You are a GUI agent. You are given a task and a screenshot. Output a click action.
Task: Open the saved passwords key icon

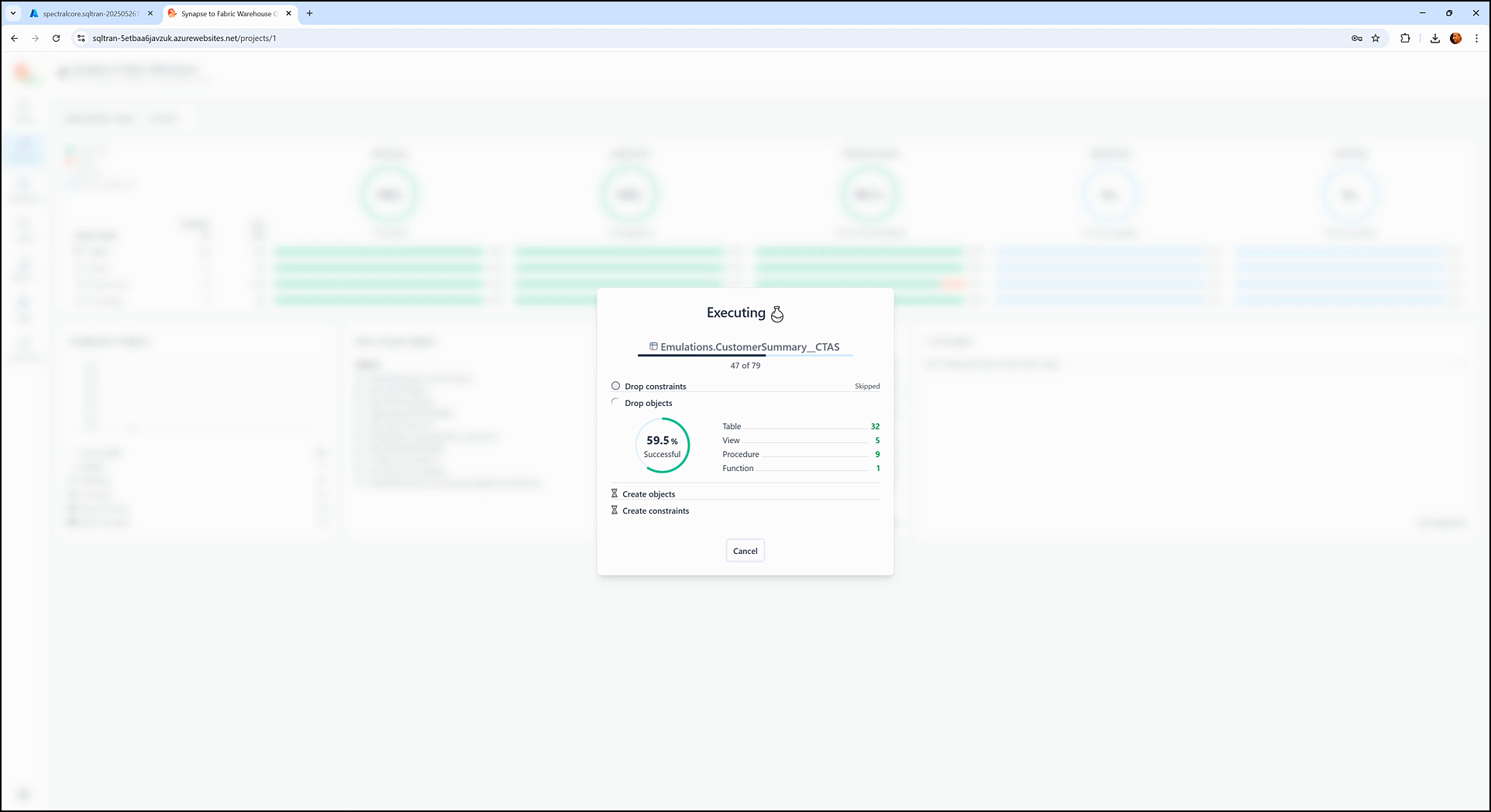pos(1357,38)
